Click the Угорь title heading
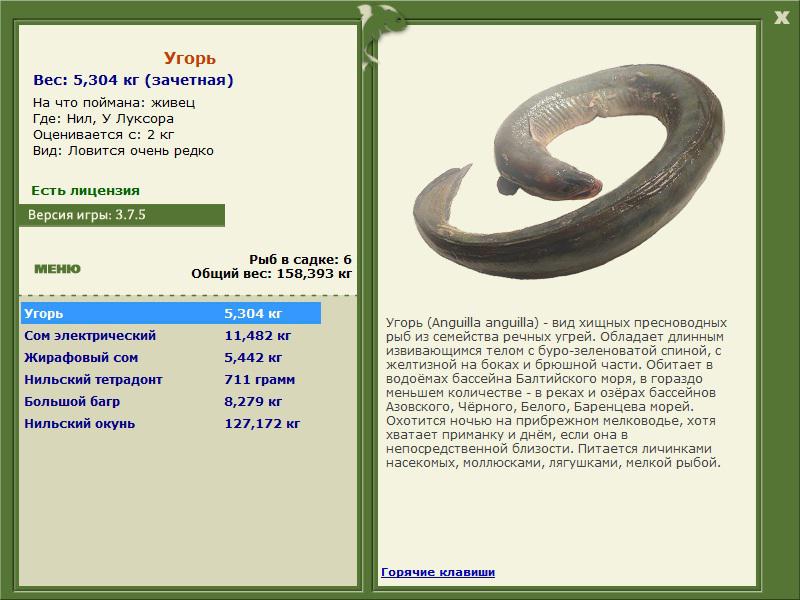Screen dimensions: 800x600 point(189,58)
